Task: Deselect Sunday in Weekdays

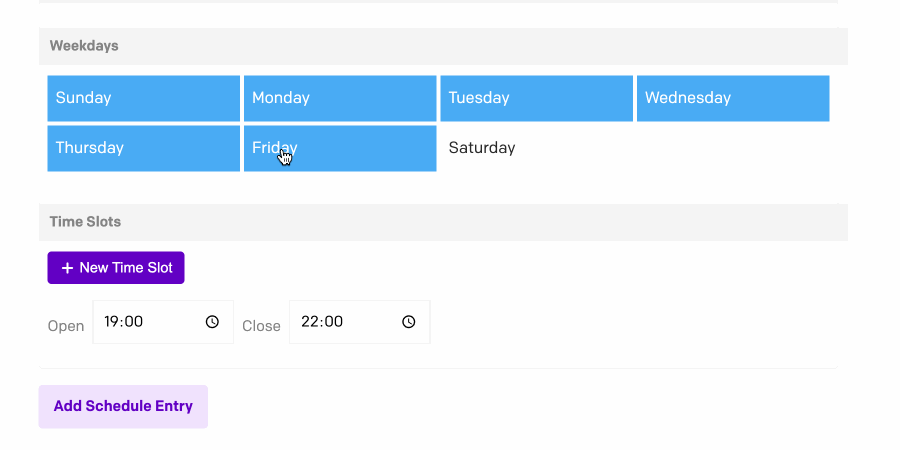Action: tap(143, 98)
